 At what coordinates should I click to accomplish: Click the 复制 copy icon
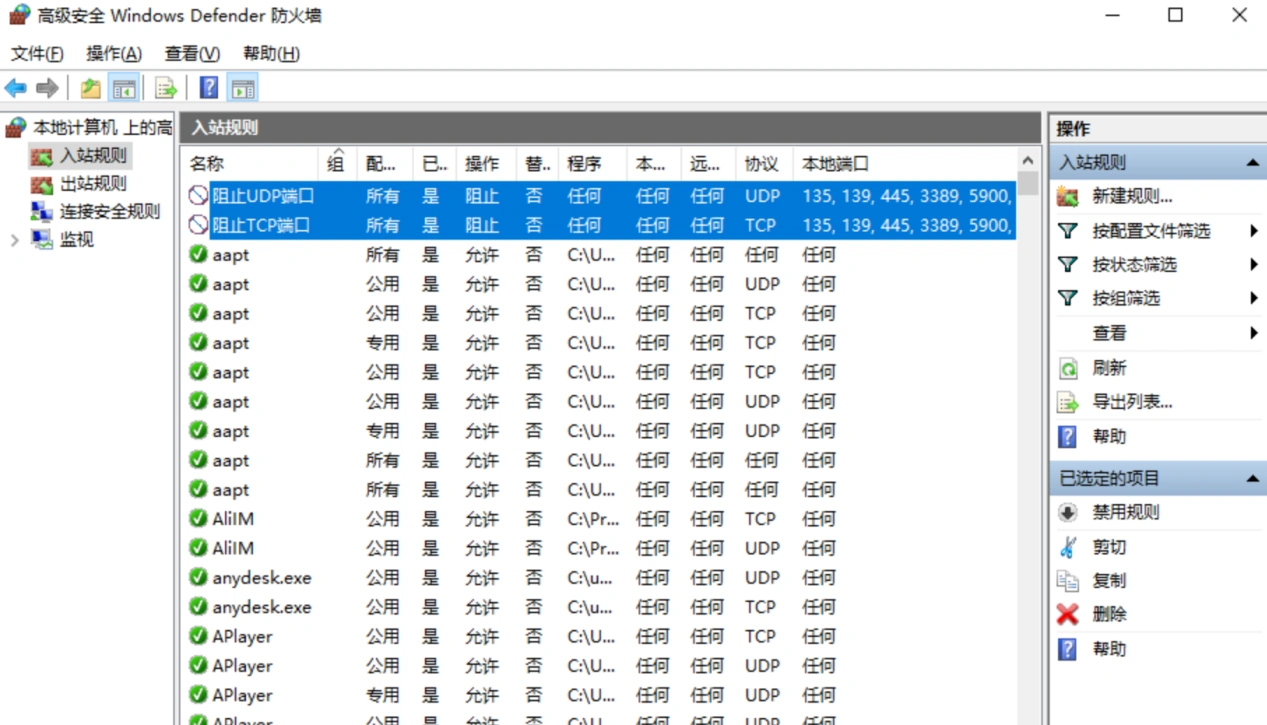point(1068,581)
